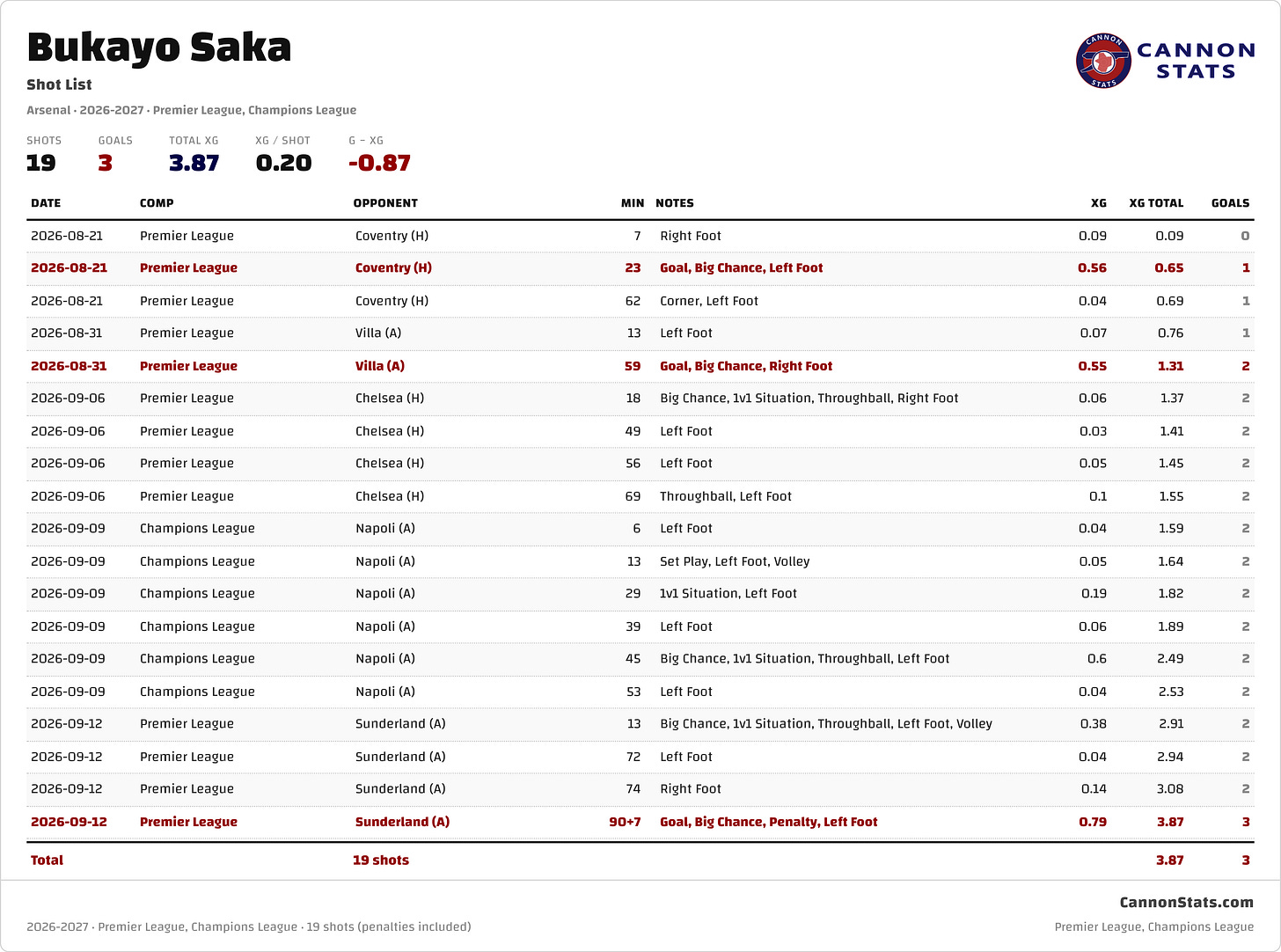The width and height of the screenshot is (1281, 952).
Task: Select the Villa goal row at minute 59
Action: pyautogui.click(x=640, y=366)
